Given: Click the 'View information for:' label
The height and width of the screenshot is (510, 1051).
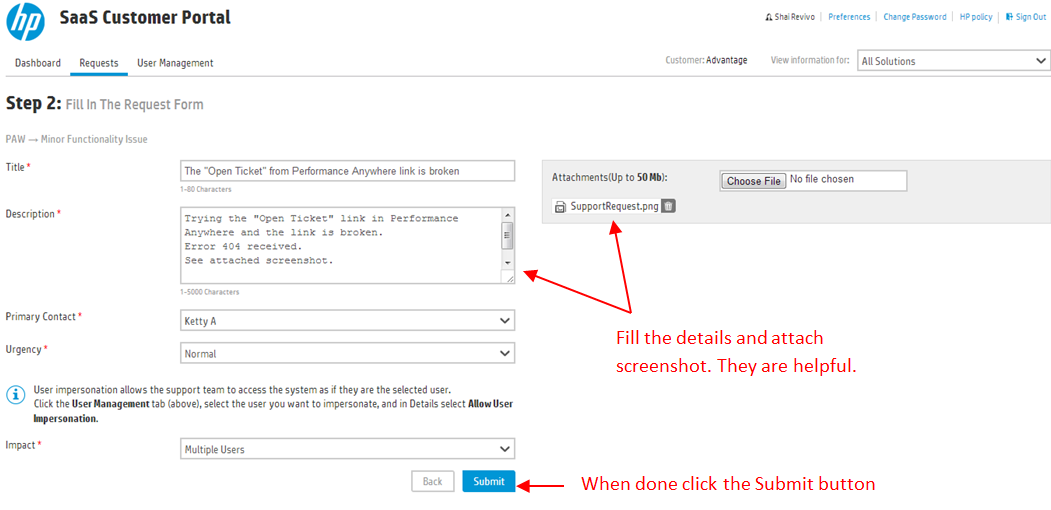Looking at the screenshot, I should [x=810, y=60].
